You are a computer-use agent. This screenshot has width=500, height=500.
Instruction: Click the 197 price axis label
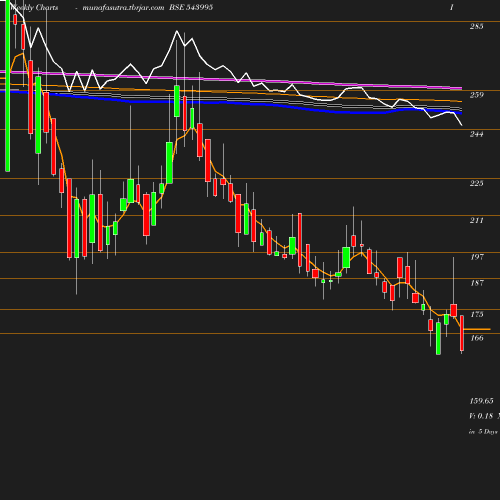click(x=476, y=257)
